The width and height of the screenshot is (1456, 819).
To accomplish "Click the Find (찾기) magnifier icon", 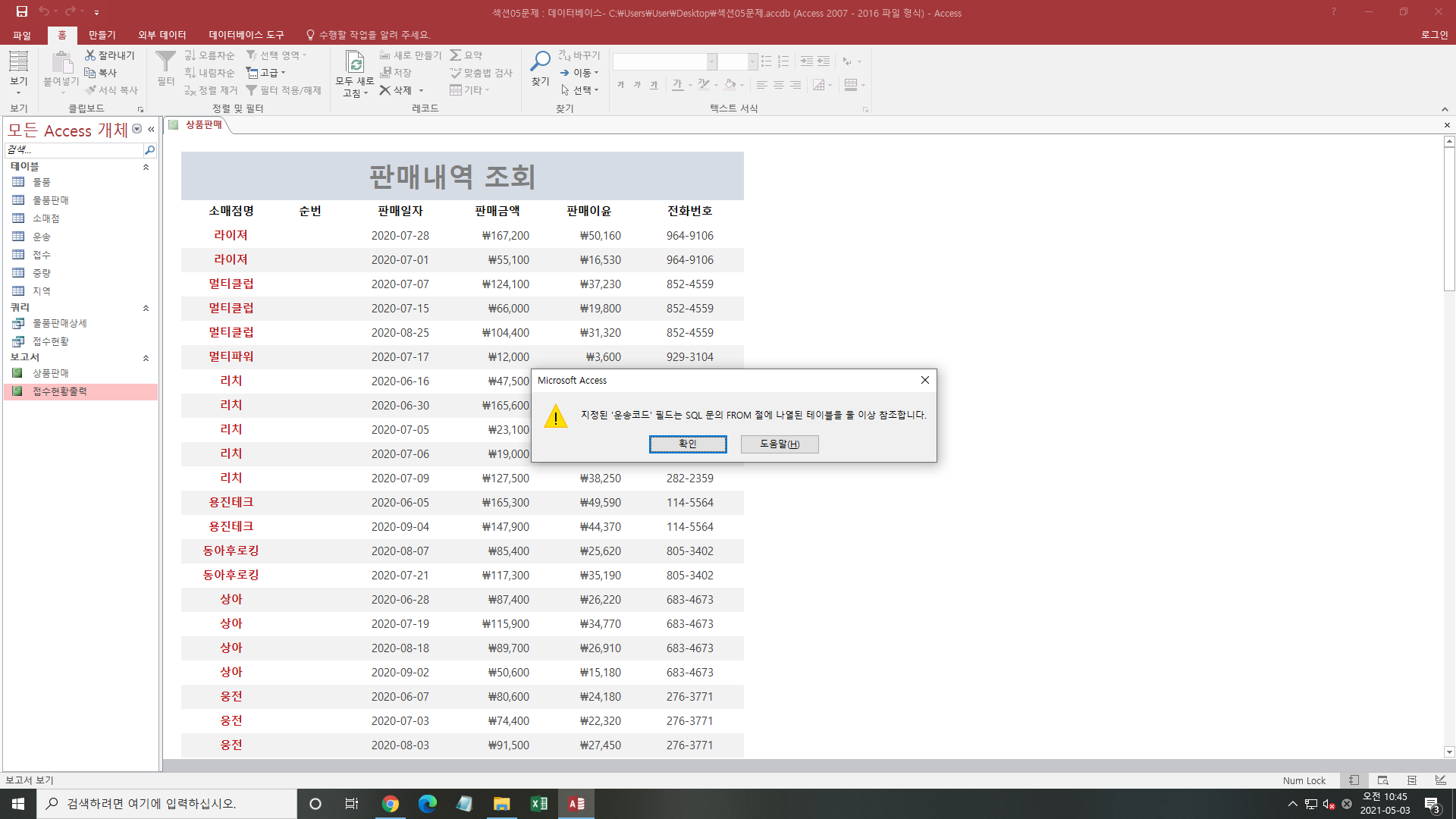I will click(x=540, y=62).
